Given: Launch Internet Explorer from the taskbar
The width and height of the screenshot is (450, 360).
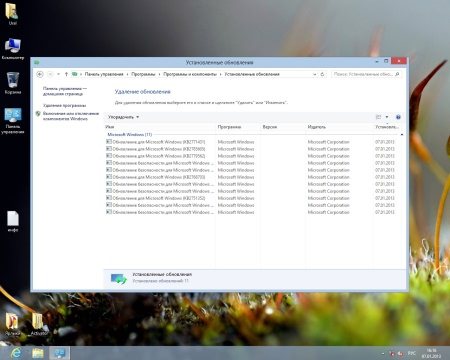Looking at the screenshot, I should [x=16, y=353].
